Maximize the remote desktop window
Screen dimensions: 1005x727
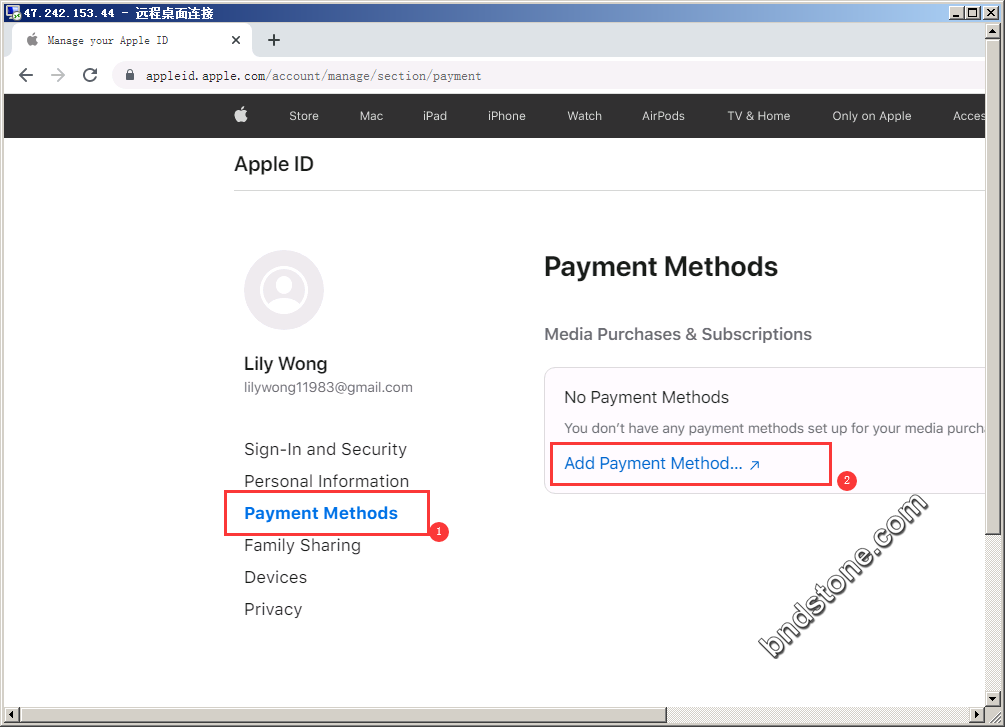coord(972,12)
